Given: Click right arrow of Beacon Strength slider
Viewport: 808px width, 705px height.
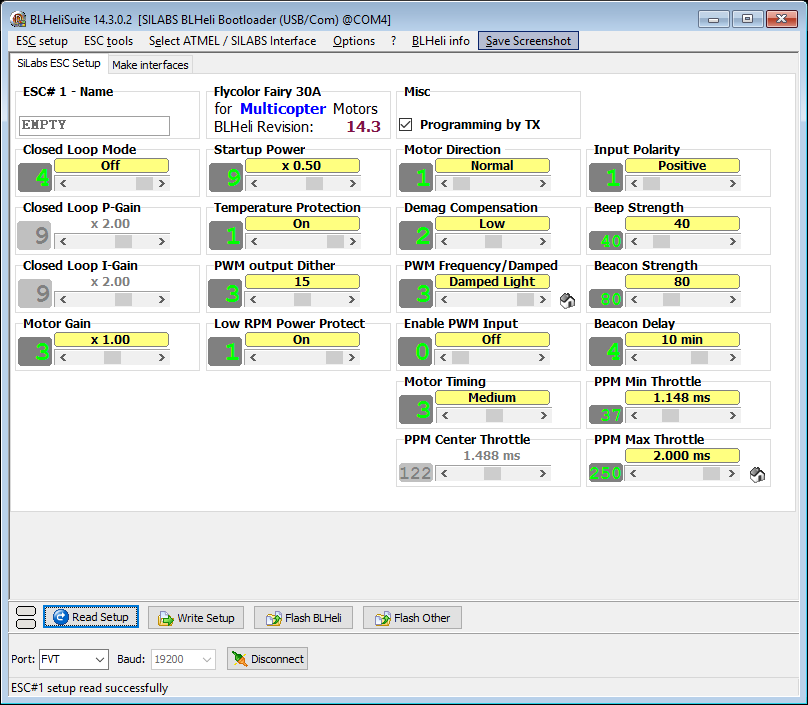Looking at the screenshot, I should (x=732, y=299).
